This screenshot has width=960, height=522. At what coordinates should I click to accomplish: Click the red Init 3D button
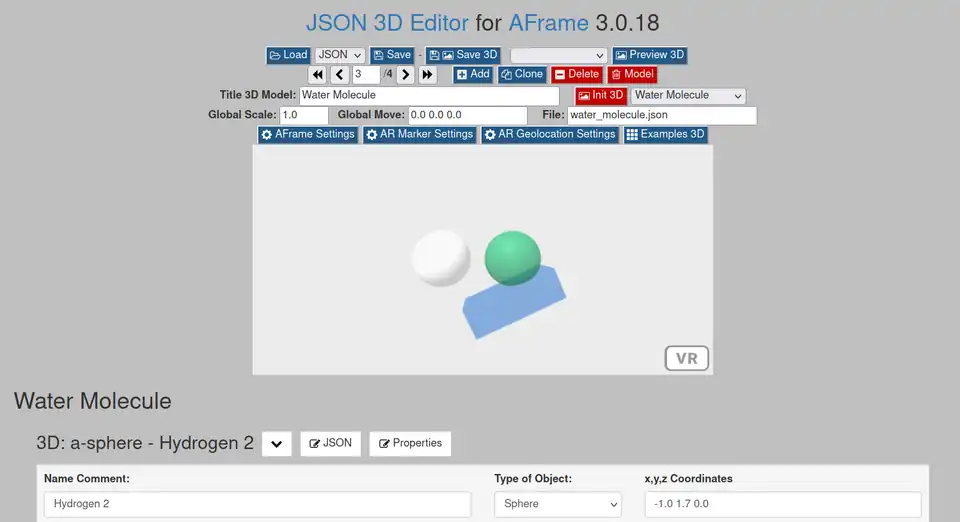(601, 95)
